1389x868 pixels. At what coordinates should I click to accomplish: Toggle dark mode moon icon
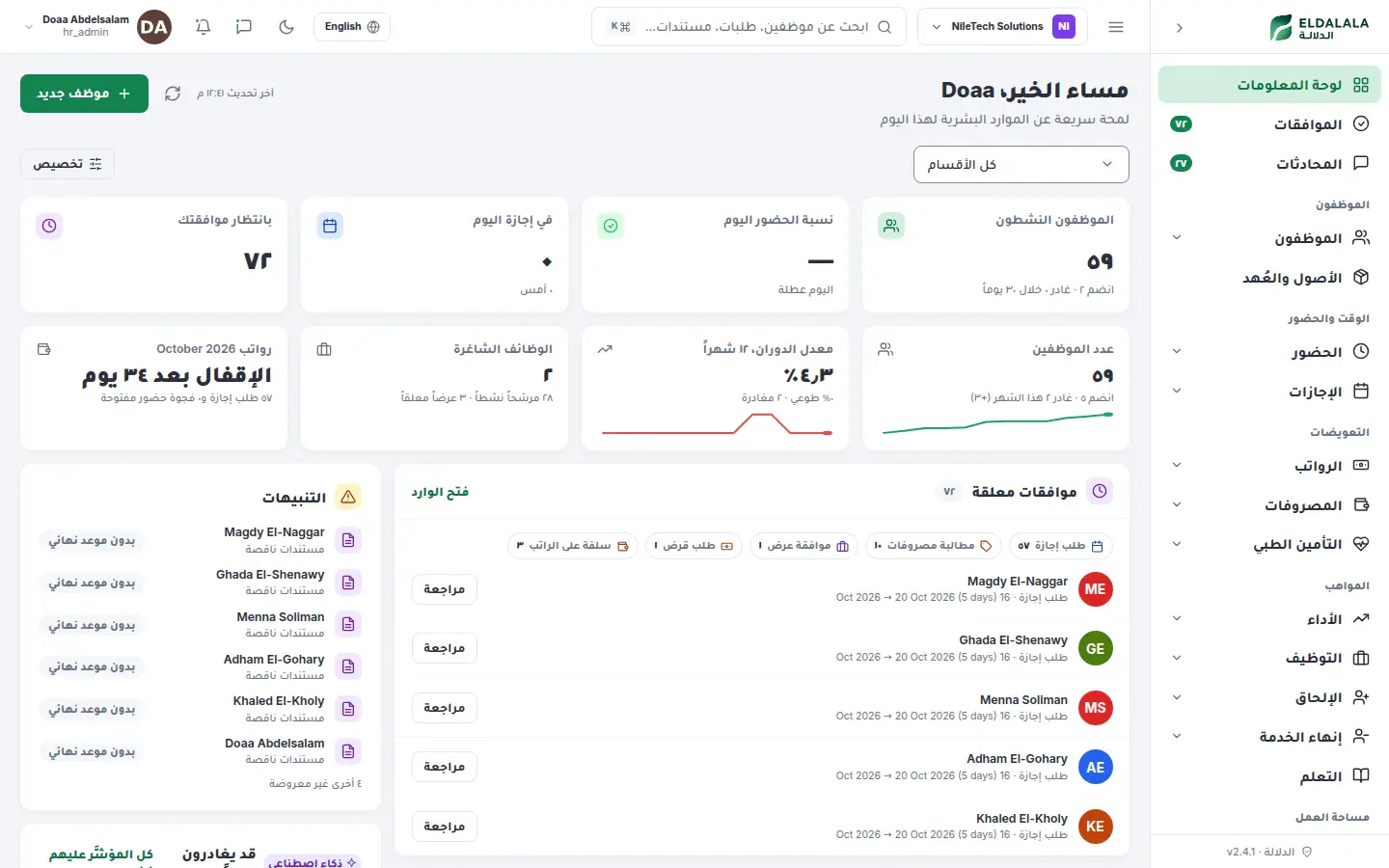point(286,27)
